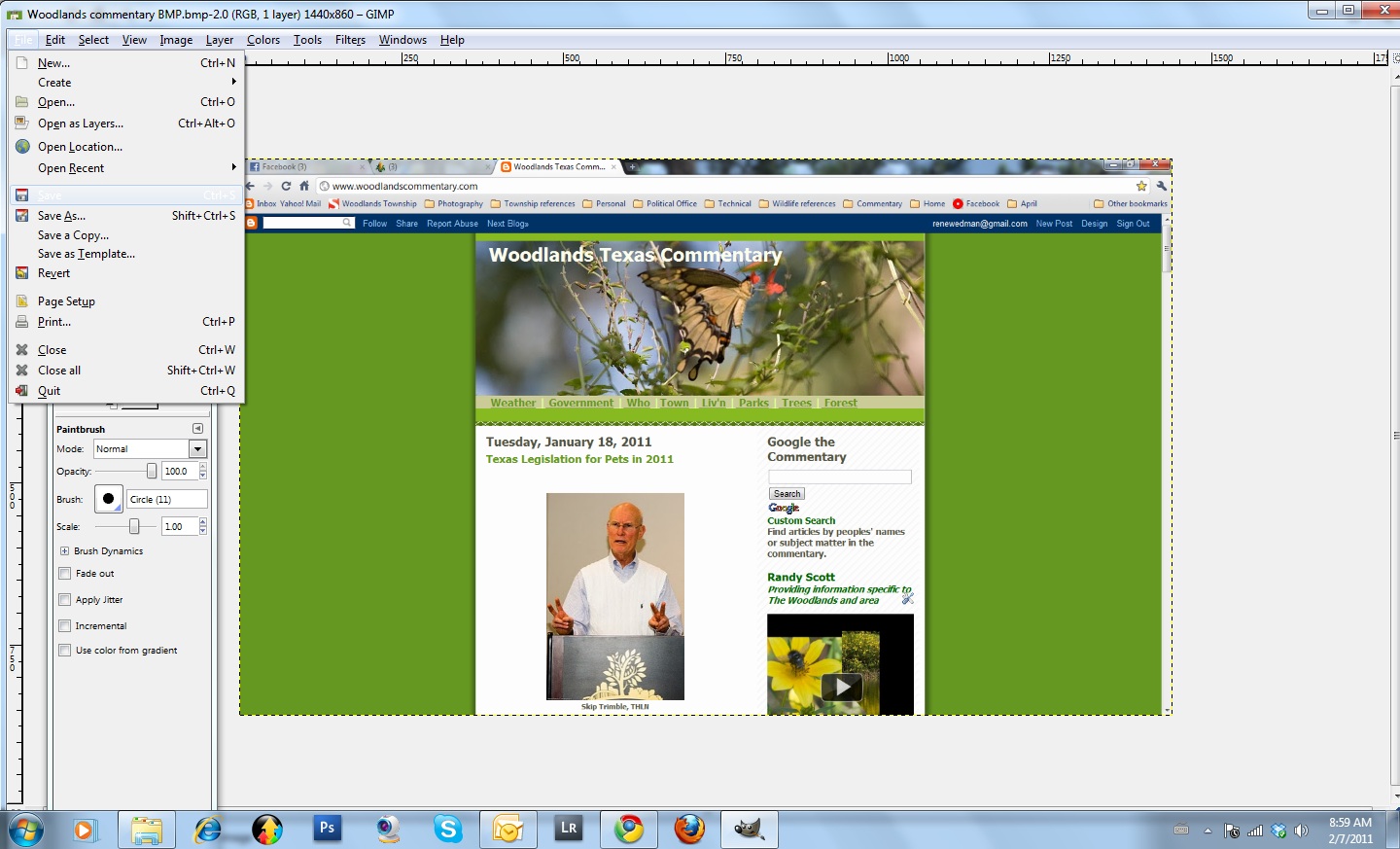Toggle the Apply Jitter checkbox
The image size is (1400, 849).
[x=65, y=599]
